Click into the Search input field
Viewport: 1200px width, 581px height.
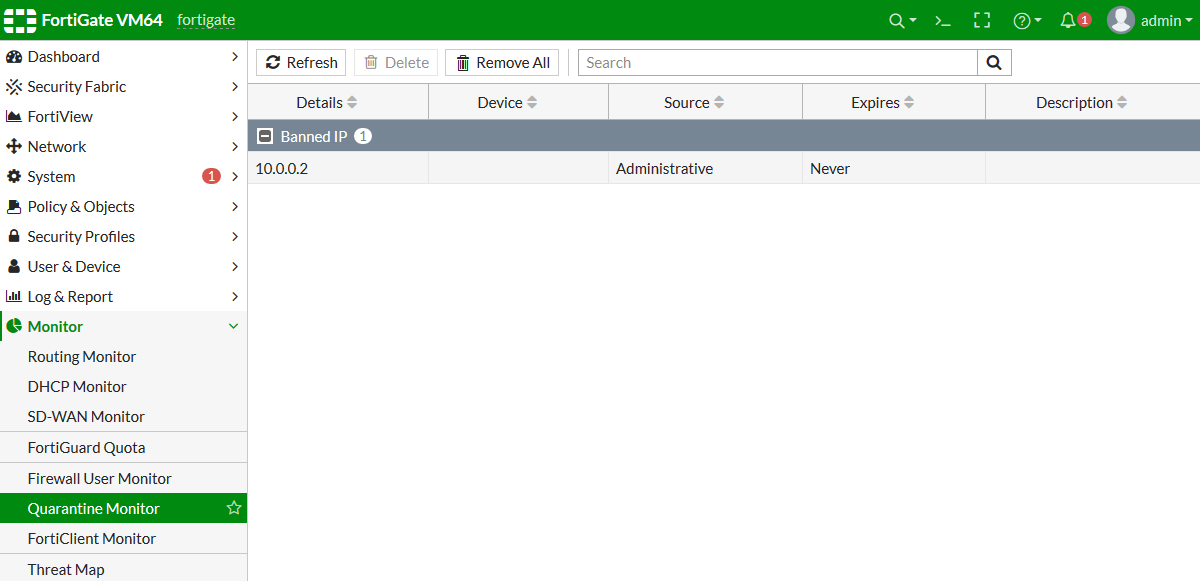coord(777,63)
